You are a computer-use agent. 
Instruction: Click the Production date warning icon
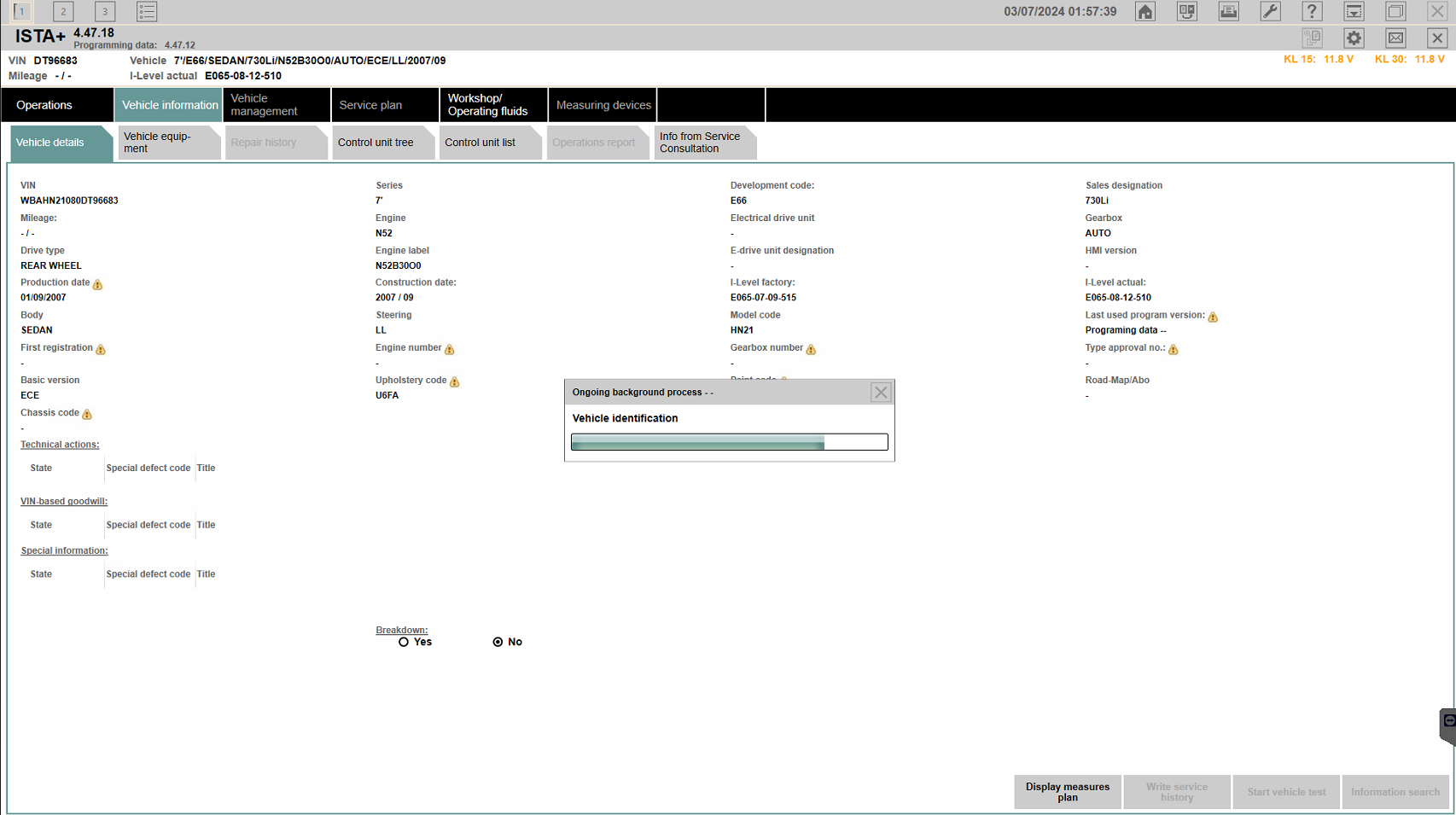point(97,284)
